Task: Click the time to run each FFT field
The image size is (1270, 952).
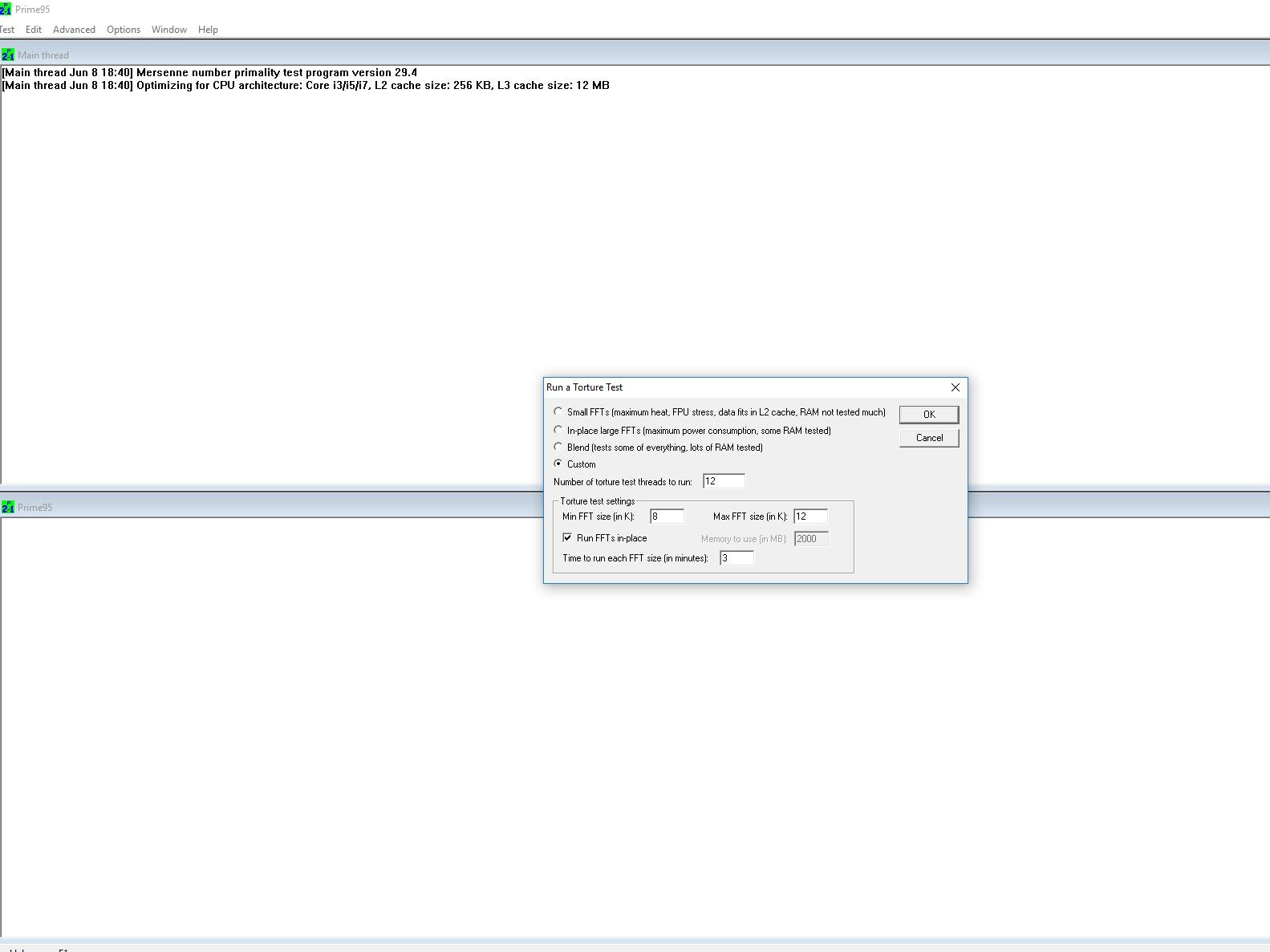Action: coord(736,558)
